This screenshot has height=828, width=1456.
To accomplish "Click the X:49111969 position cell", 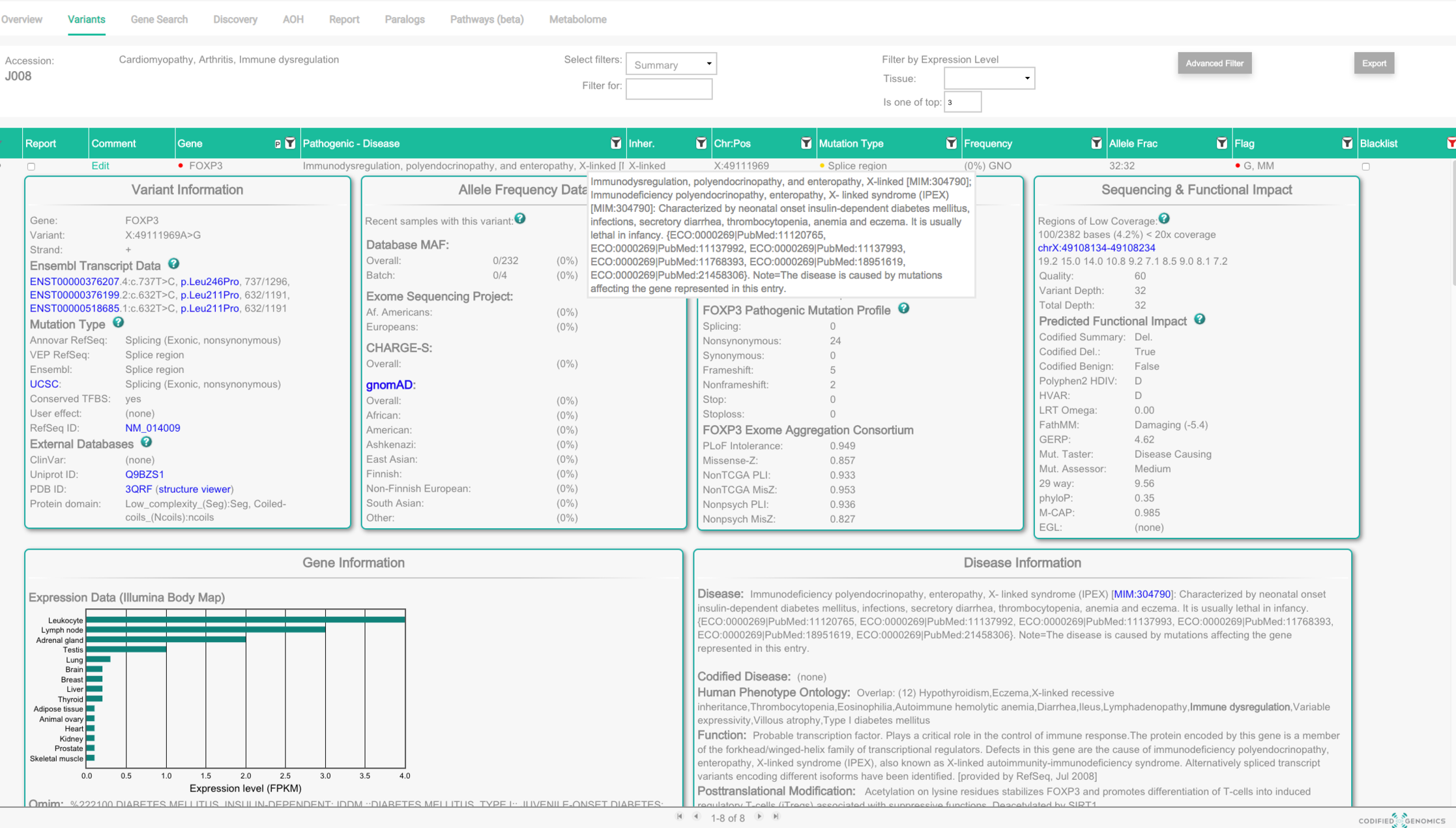I will pyautogui.click(x=741, y=166).
